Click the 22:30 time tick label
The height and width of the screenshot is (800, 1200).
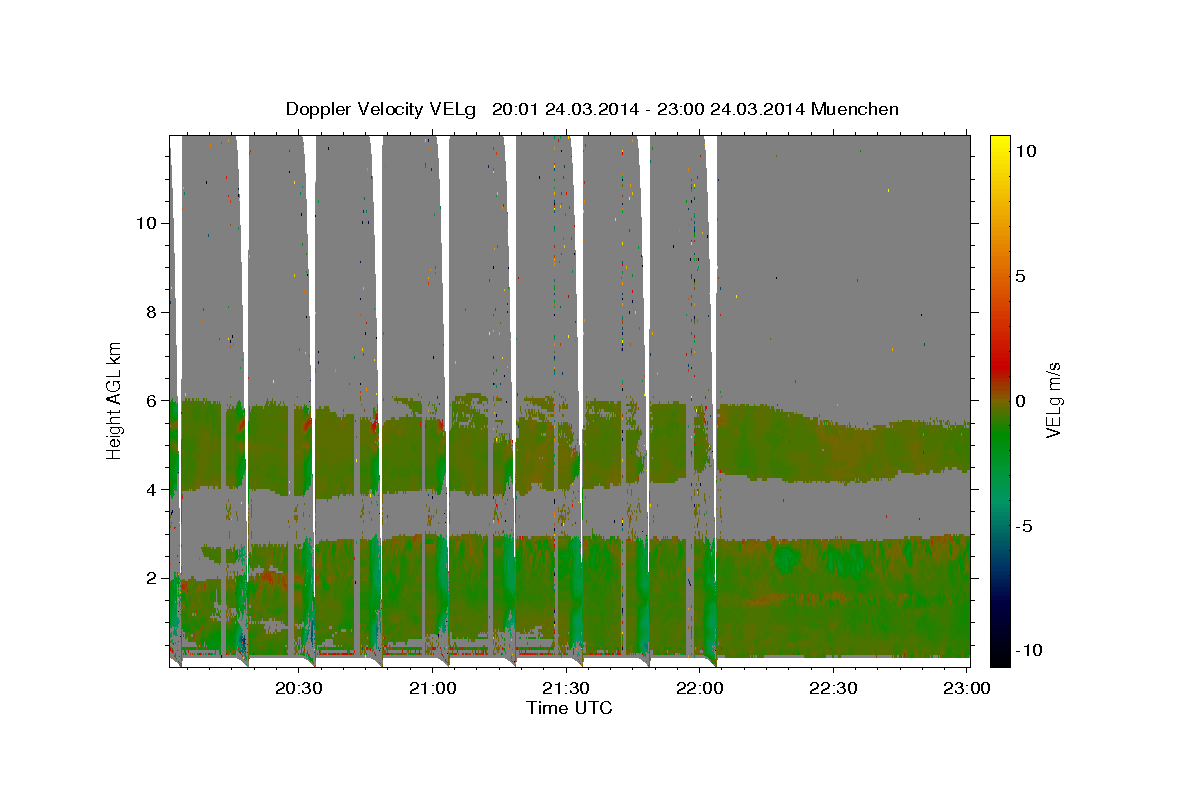(834, 688)
